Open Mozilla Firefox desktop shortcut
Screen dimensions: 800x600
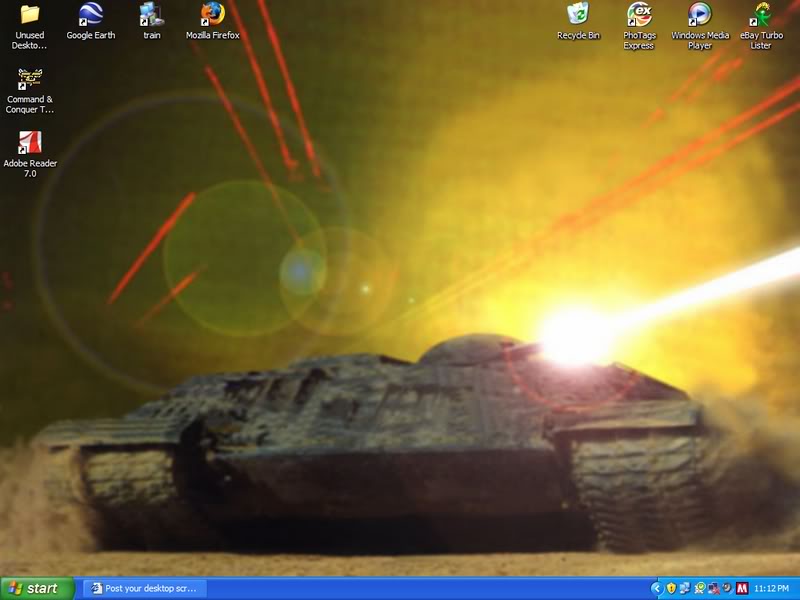click(213, 21)
